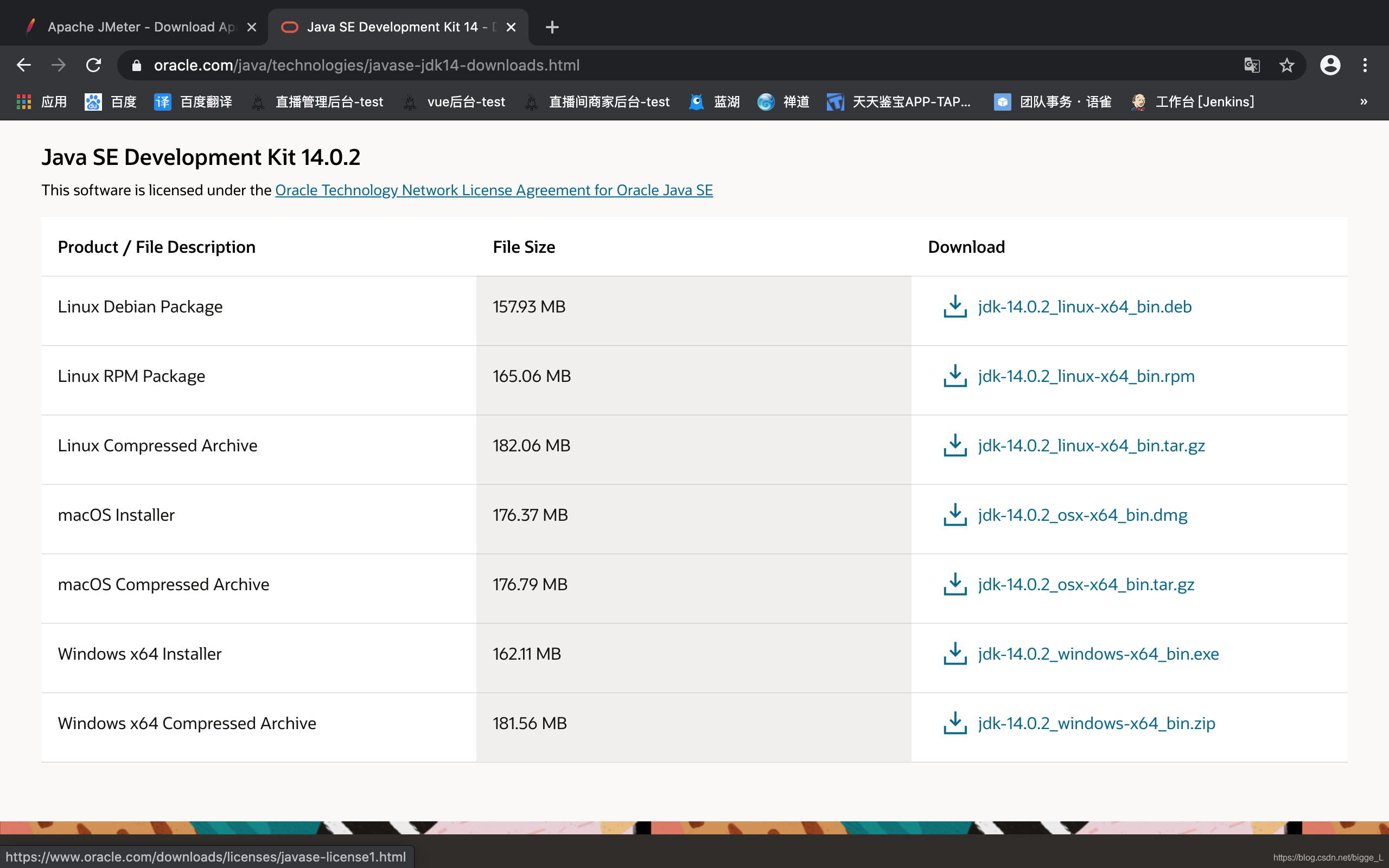Viewport: 1389px width, 868px height.
Task: Click the 'Windows x64 Installer' description cell
Action: pyautogui.click(x=259, y=658)
